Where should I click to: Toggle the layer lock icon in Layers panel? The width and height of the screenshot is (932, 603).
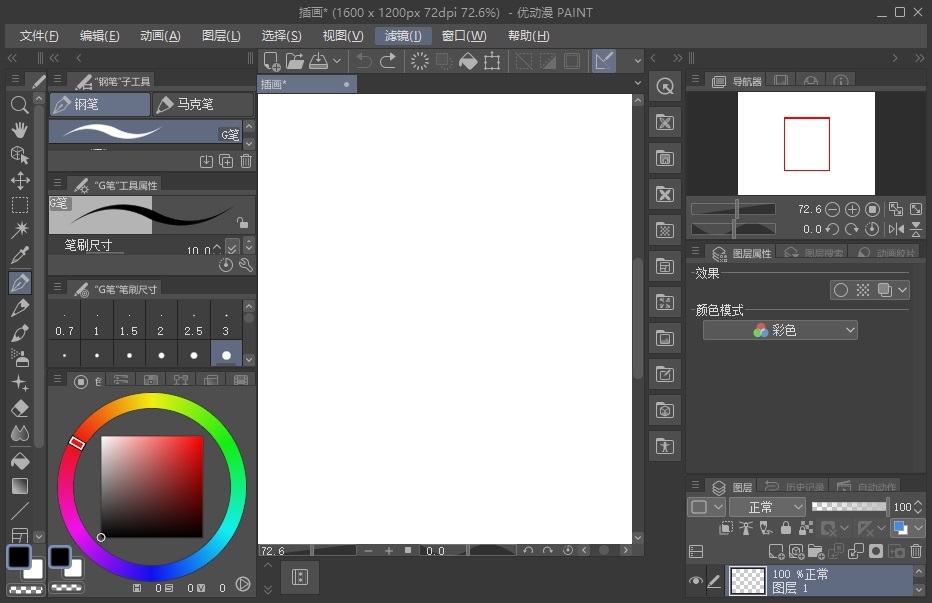786,528
